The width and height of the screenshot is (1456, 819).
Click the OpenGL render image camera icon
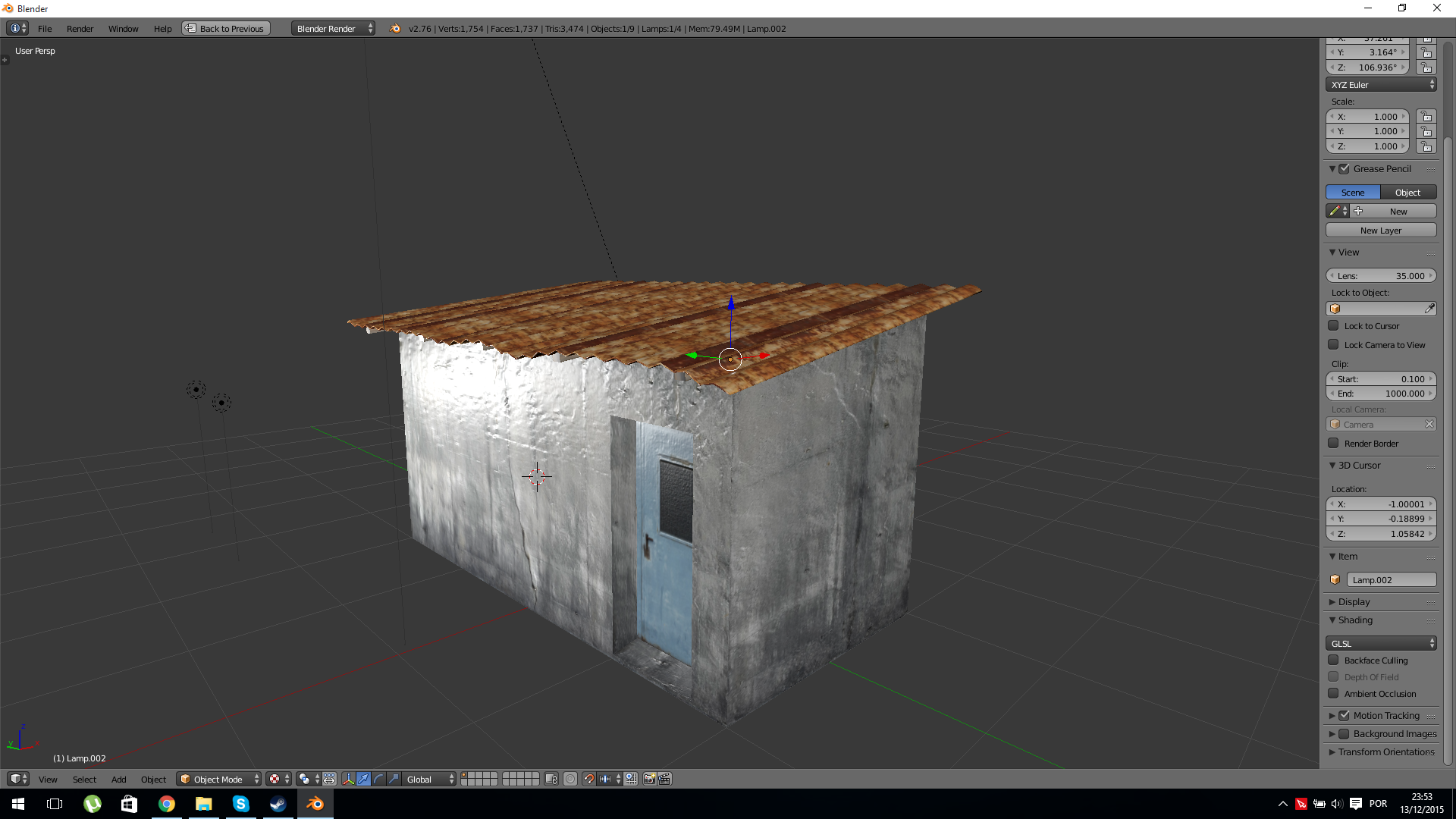pyautogui.click(x=649, y=779)
